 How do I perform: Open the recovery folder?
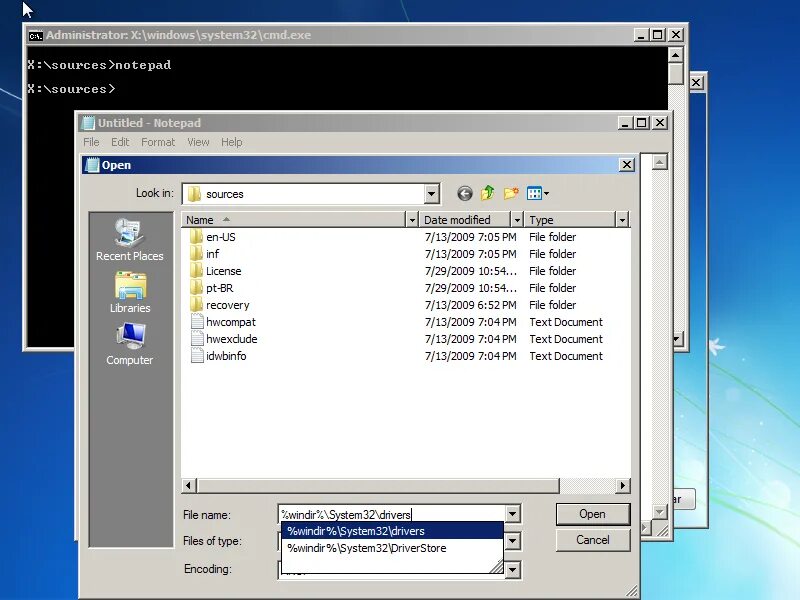(227, 304)
